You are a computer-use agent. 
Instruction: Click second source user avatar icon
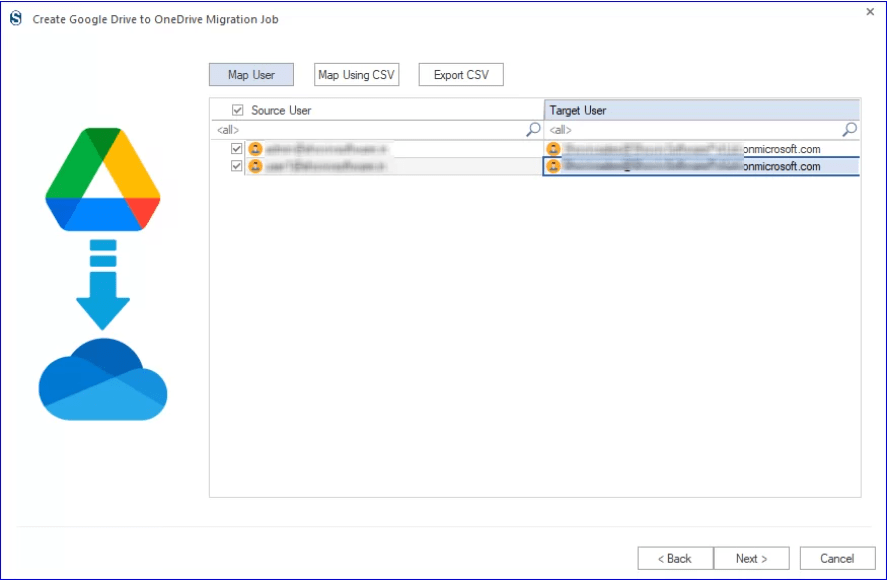point(255,166)
